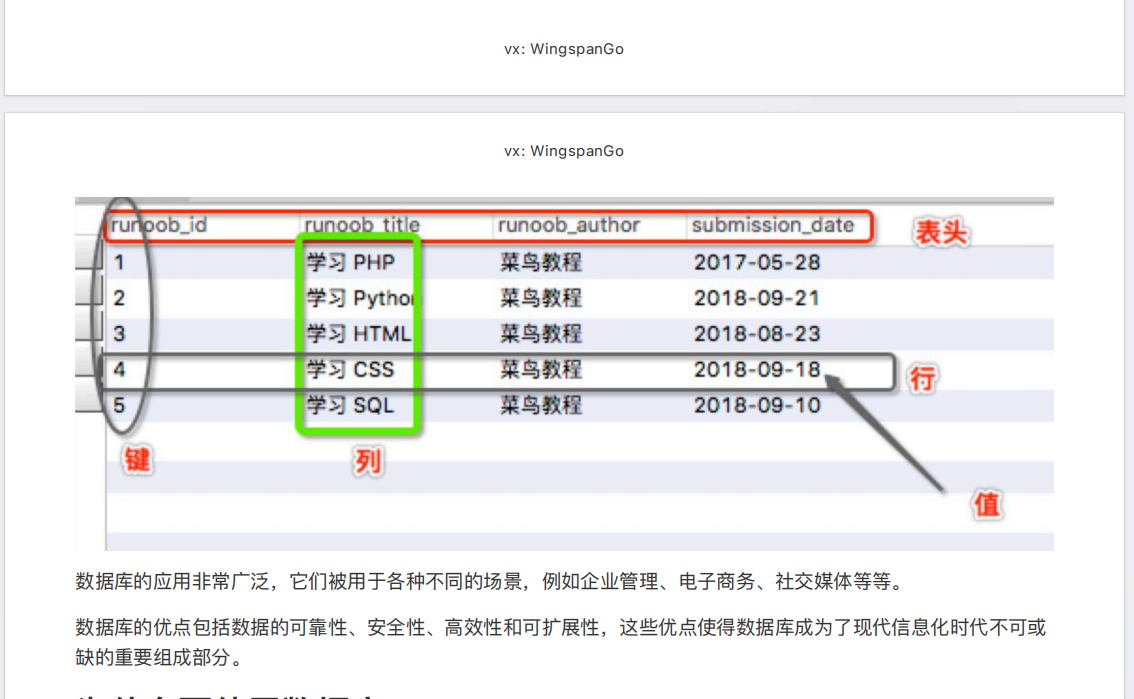Select the date 2018-09-10
The height and width of the screenshot is (699, 1134).
[757, 406]
